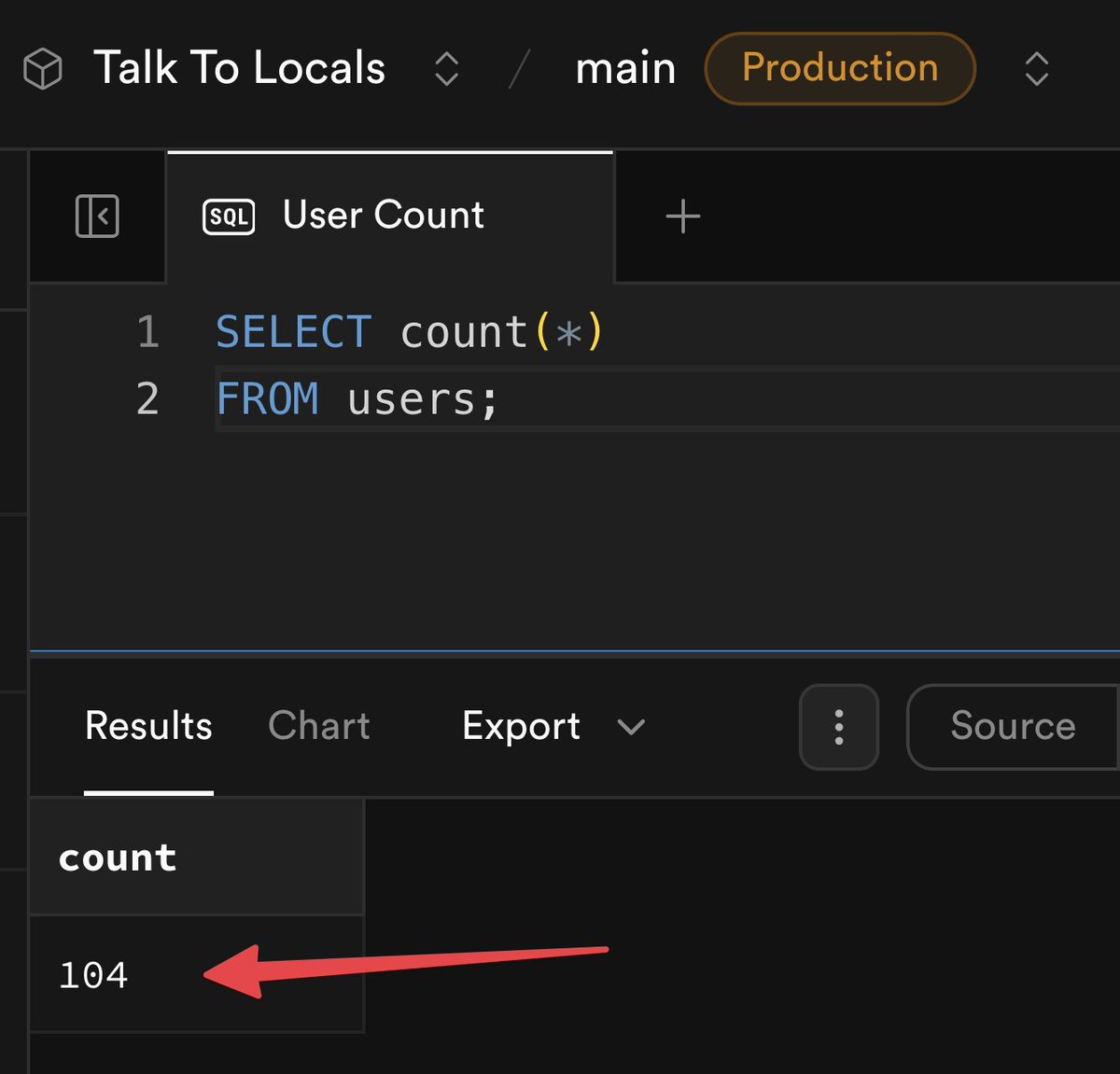
Task: Select the User Count query tab
Action: click(x=383, y=216)
